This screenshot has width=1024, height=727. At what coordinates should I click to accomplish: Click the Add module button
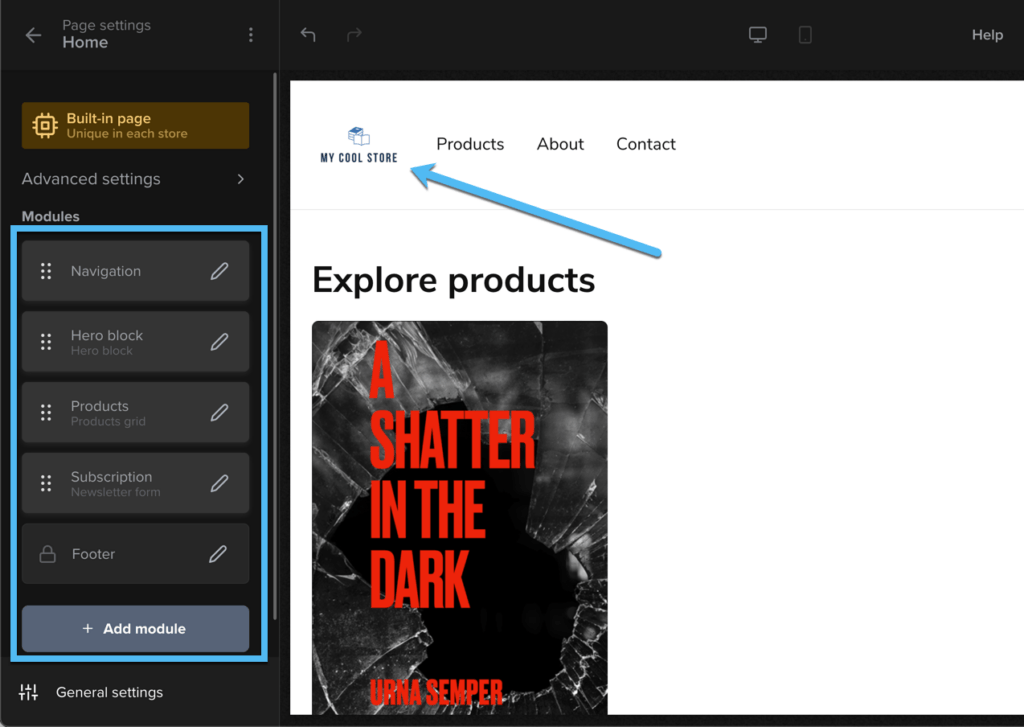pyautogui.click(x=135, y=629)
